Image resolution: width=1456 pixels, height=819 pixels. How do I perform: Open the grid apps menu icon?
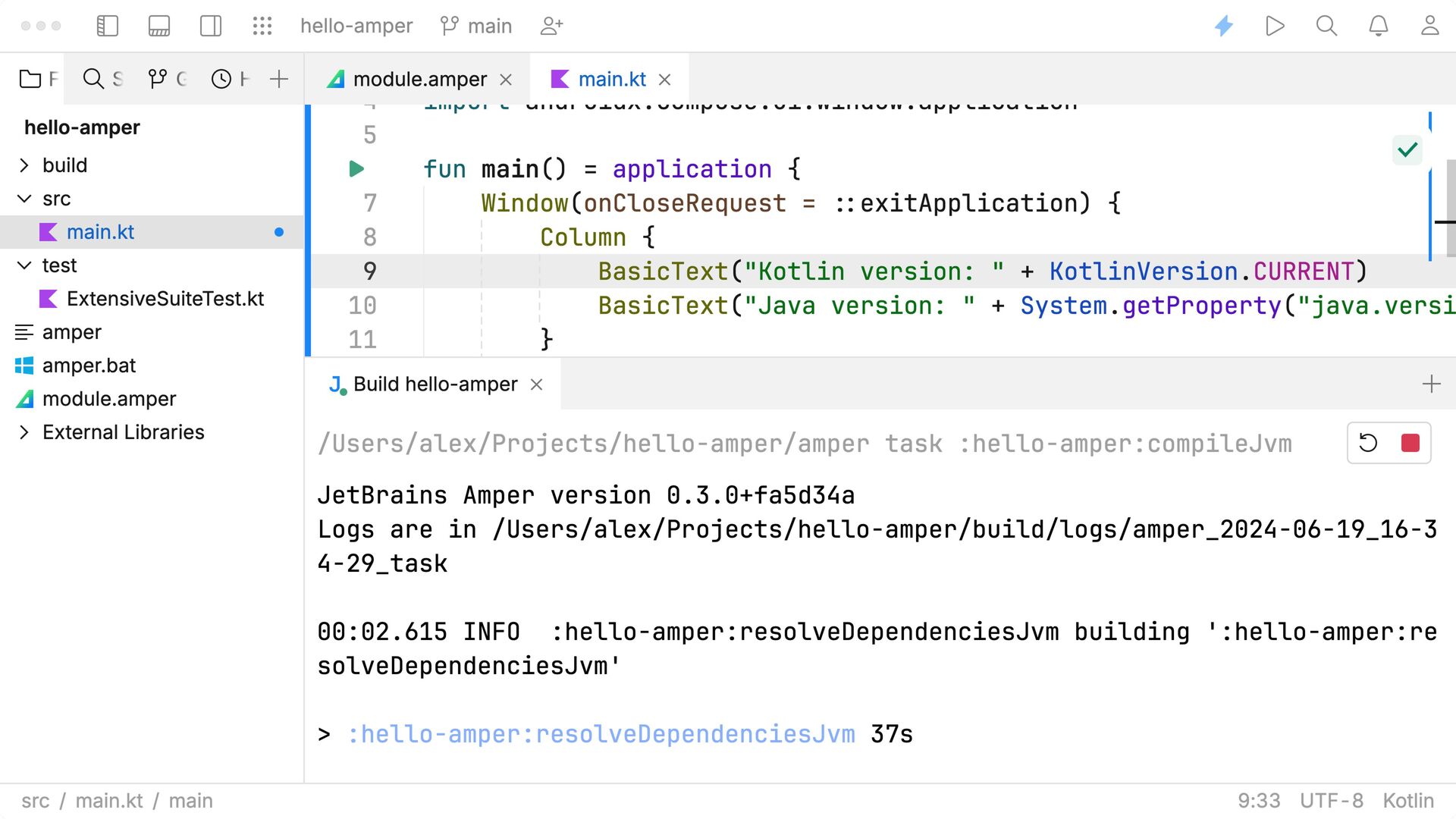tap(262, 26)
